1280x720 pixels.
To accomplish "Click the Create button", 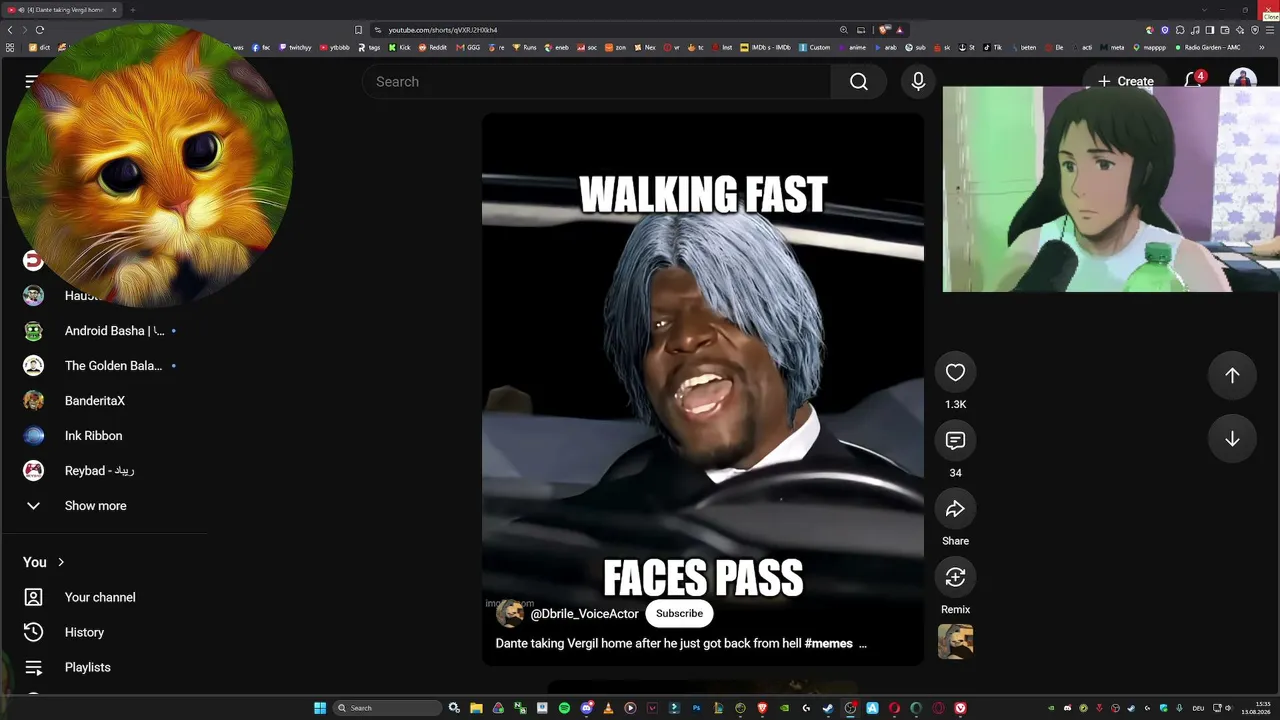I will point(1125,81).
